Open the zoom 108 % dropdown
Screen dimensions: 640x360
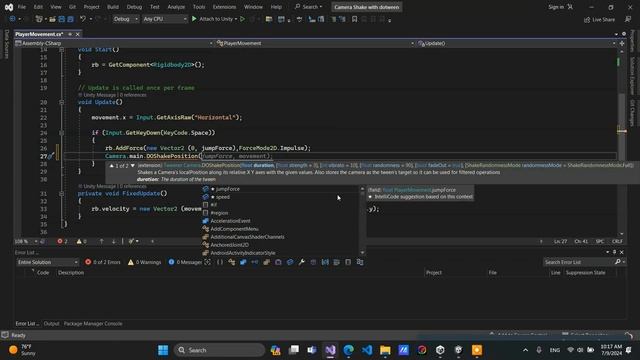coord(26,241)
